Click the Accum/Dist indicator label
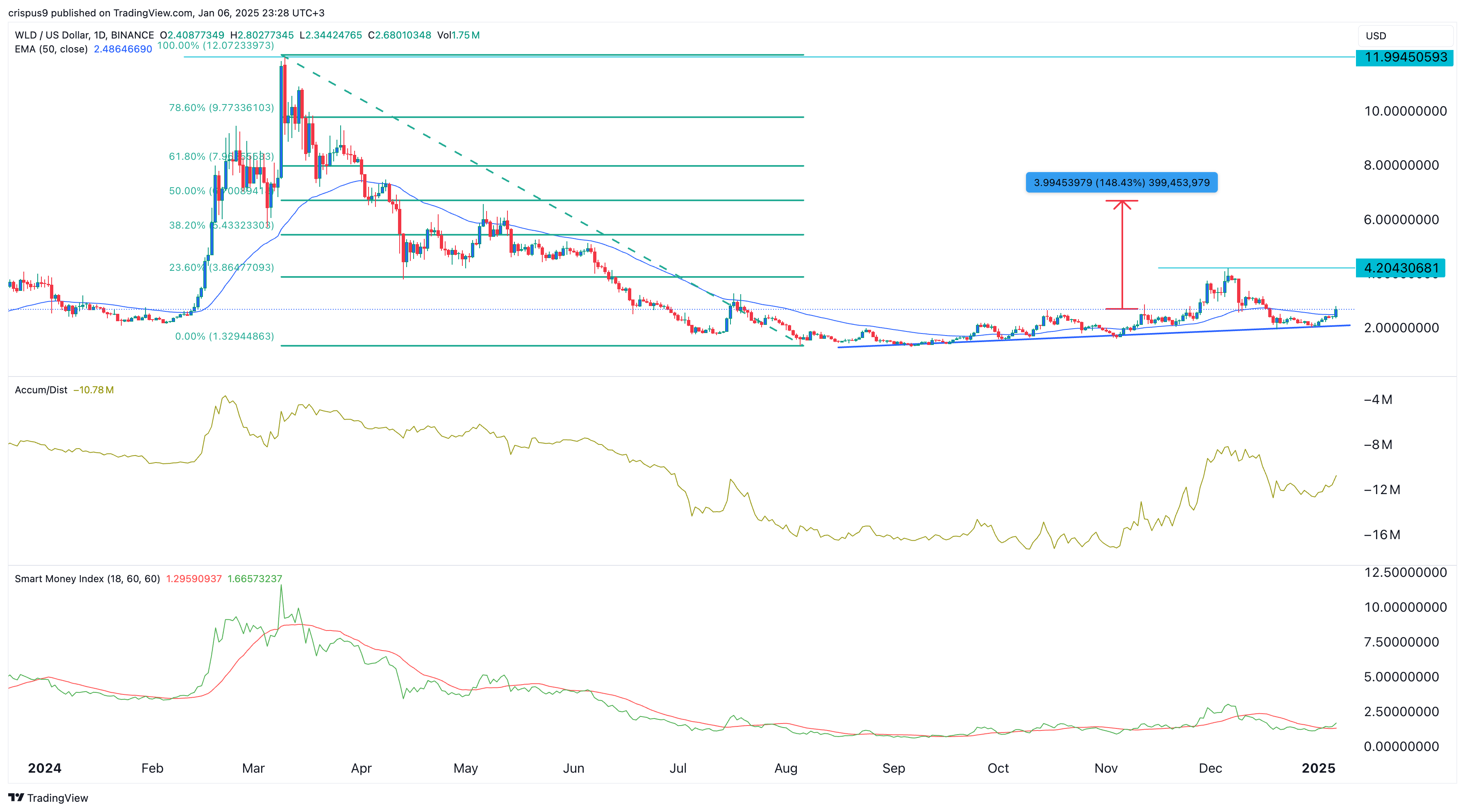The image size is (1465, 812). [41, 390]
